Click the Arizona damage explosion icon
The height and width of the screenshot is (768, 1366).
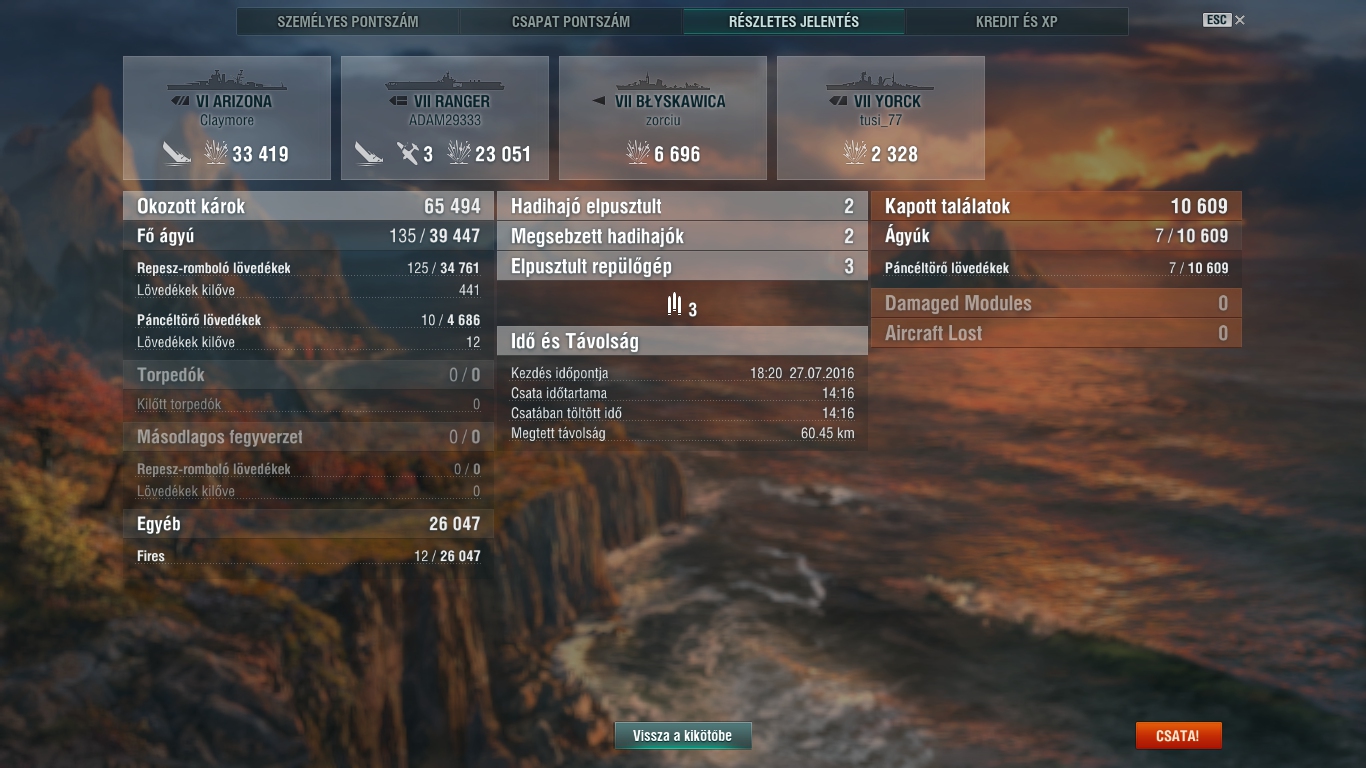(215, 153)
